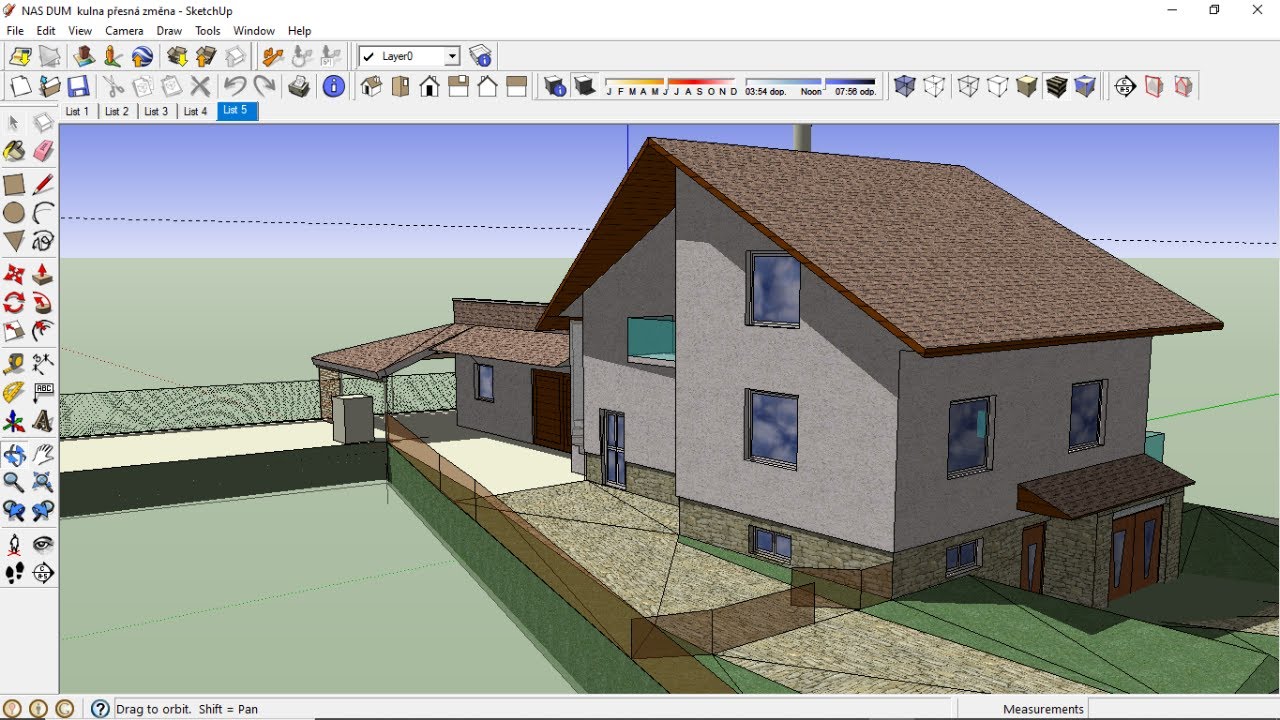Select the Offset tool
This screenshot has height=720, width=1280.
pyautogui.click(x=43, y=331)
